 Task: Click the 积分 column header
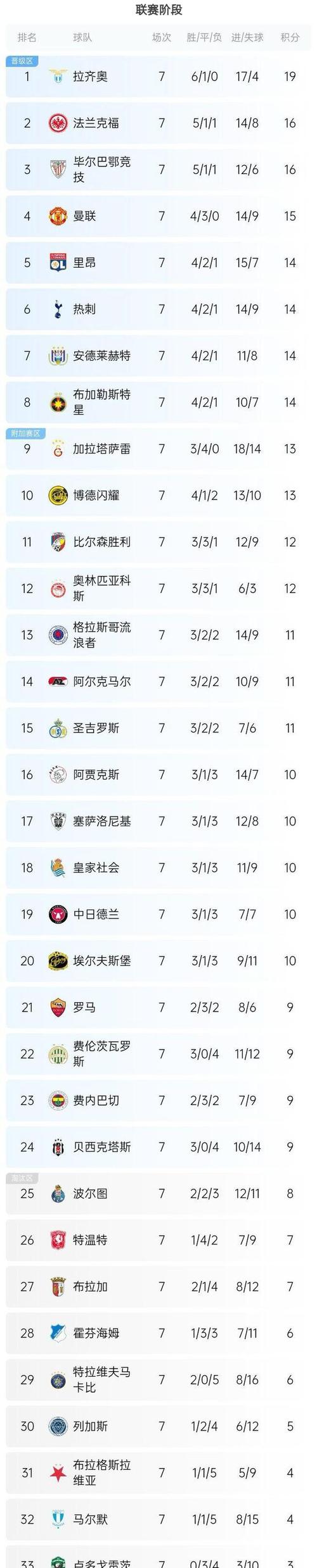click(290, 37)
